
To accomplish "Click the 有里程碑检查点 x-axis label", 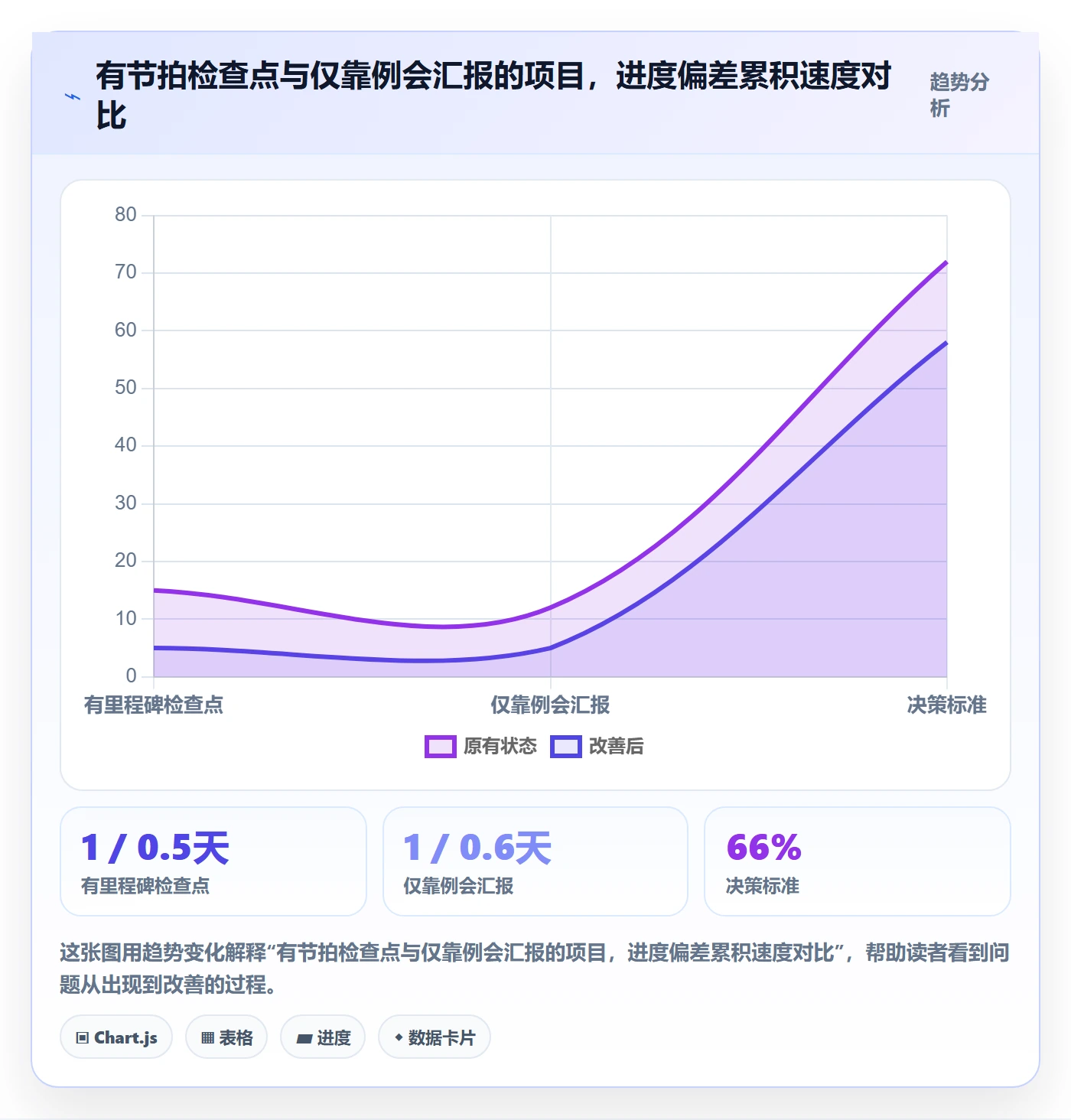I will point(154,705).
